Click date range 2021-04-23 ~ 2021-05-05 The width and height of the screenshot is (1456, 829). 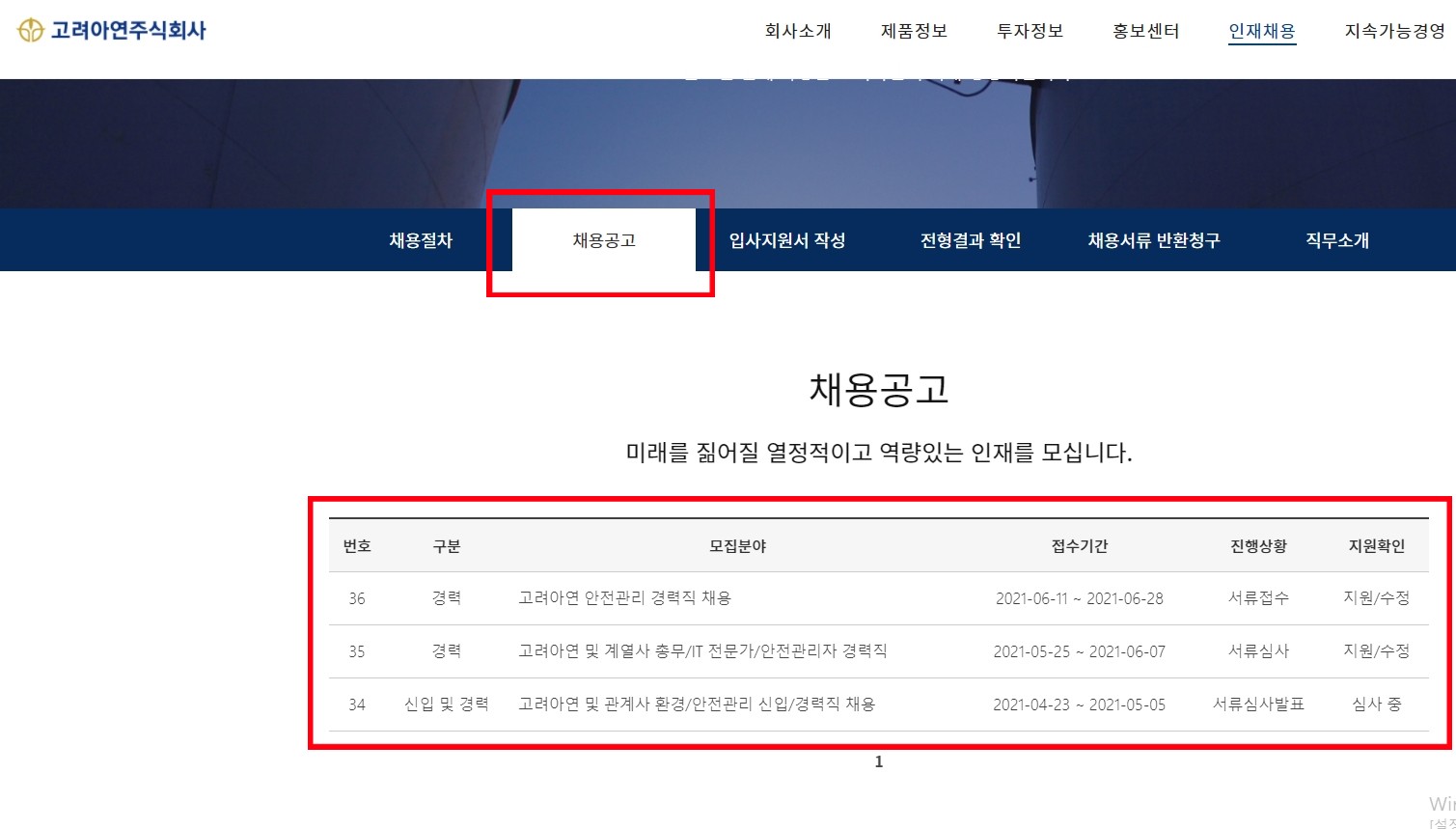[x=1080, y=705]
